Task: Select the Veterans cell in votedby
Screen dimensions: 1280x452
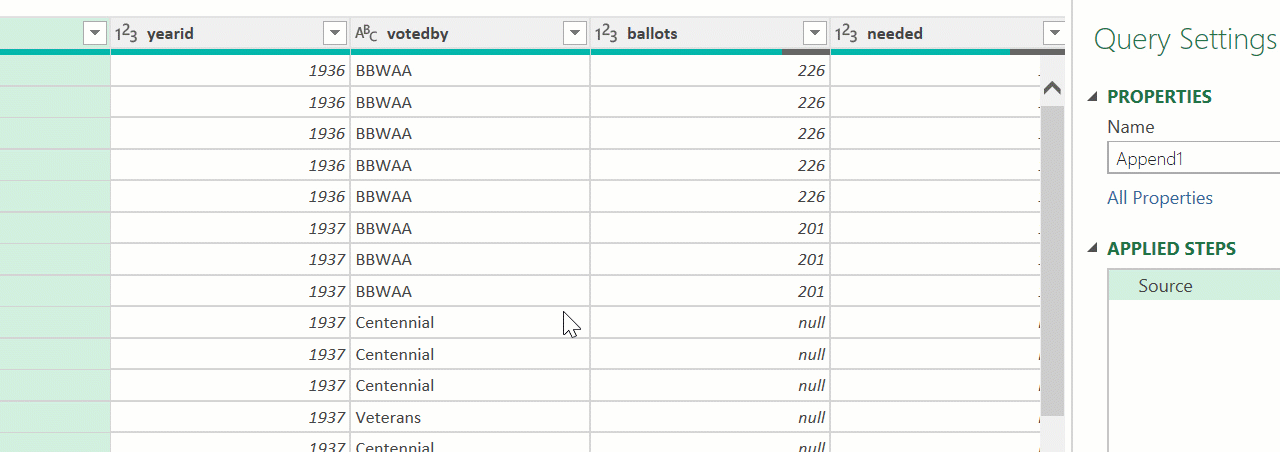Action: [x=388, y=417]
